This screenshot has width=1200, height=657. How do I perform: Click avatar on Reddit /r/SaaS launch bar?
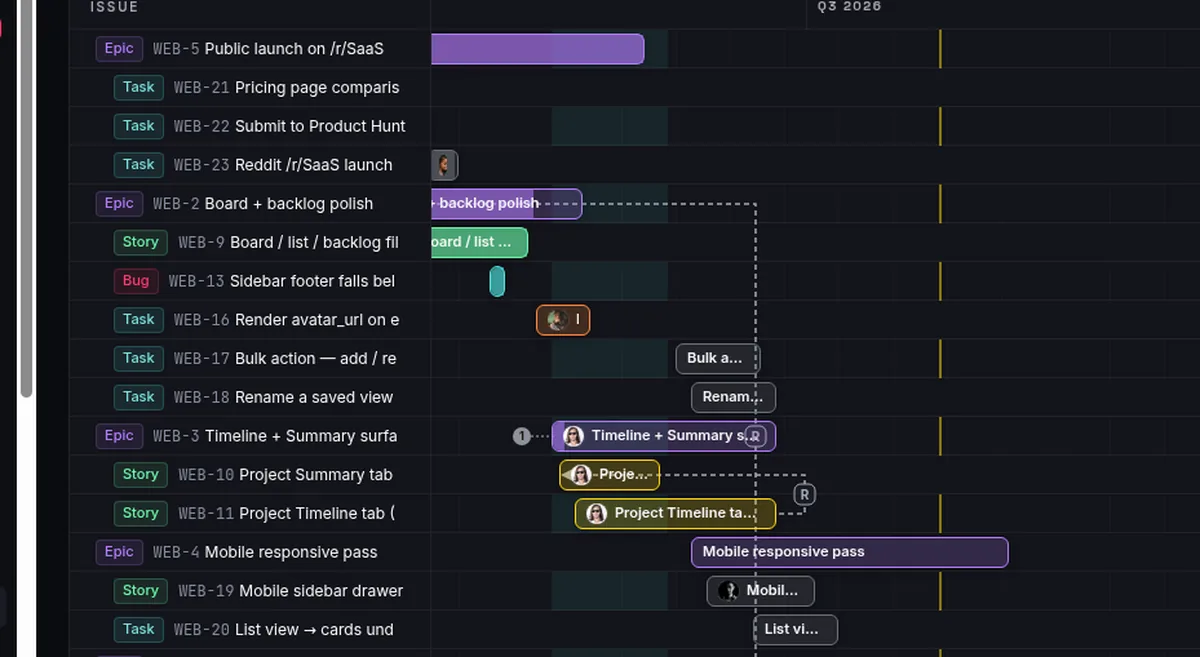pos(445,165)
